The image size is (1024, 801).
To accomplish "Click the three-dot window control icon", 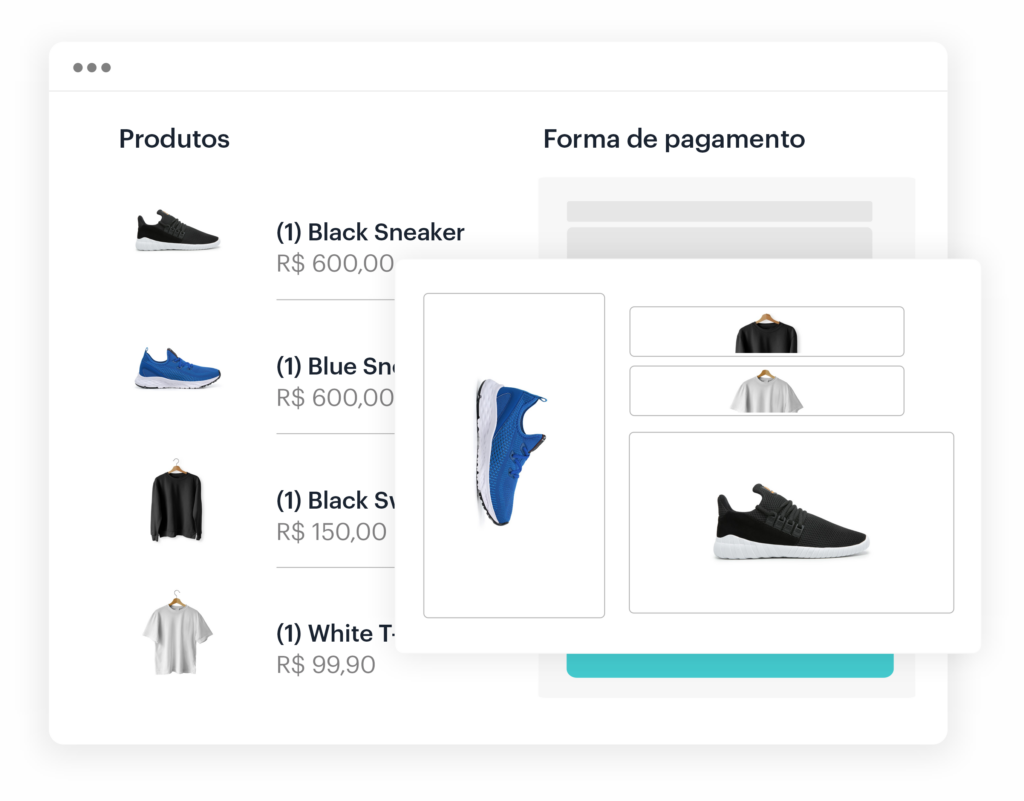I will tap(91, 67).
